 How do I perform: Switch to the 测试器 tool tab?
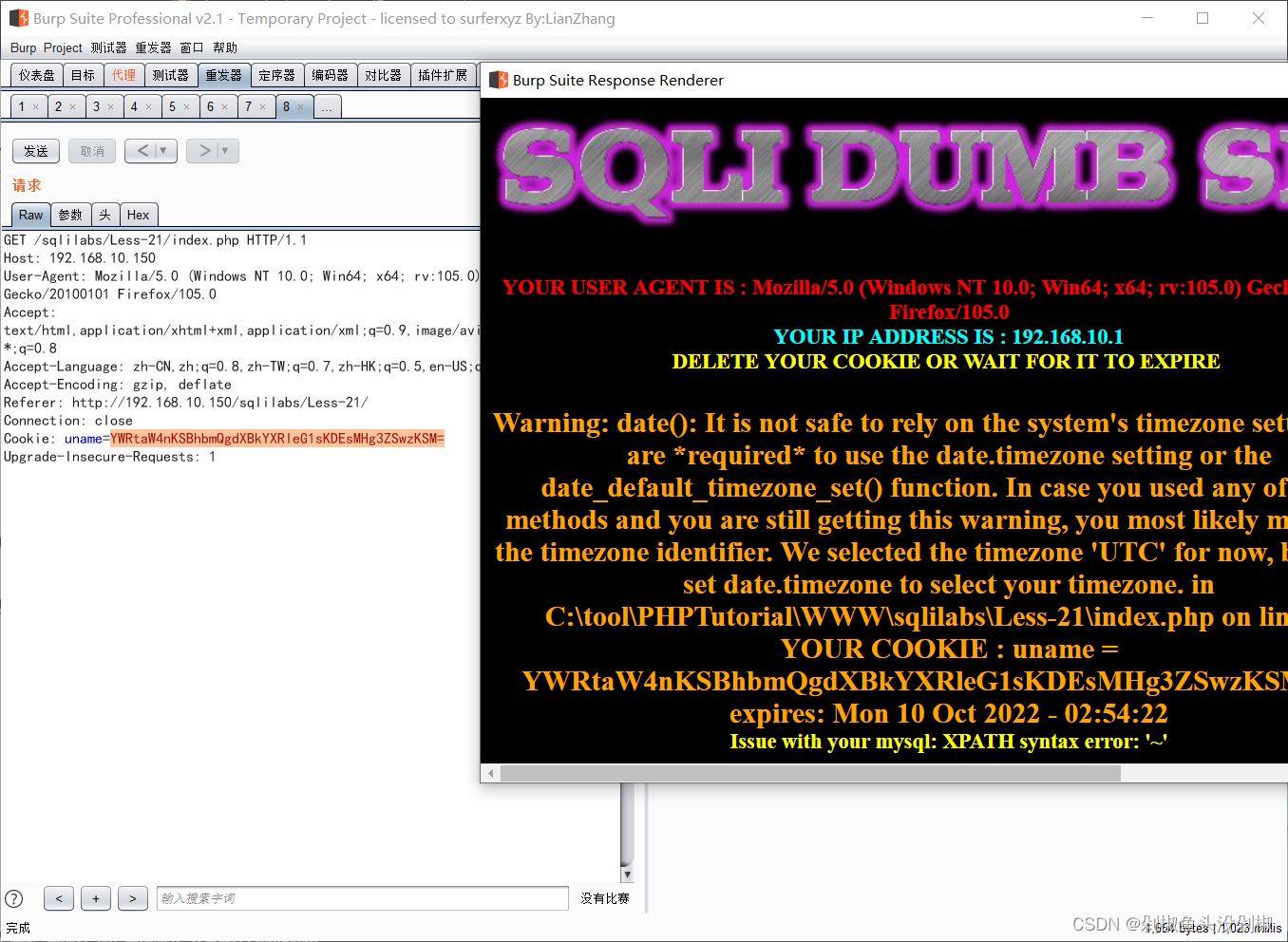[x=170, y=75]
